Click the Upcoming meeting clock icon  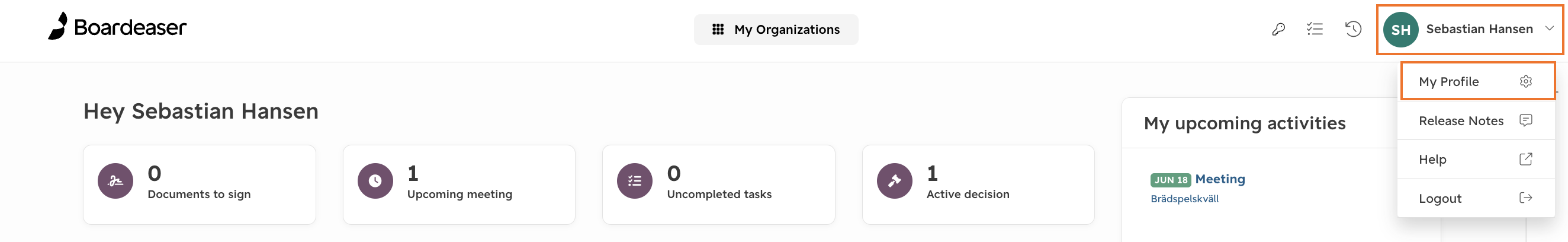pyautogui.click(x=375, y=181)
